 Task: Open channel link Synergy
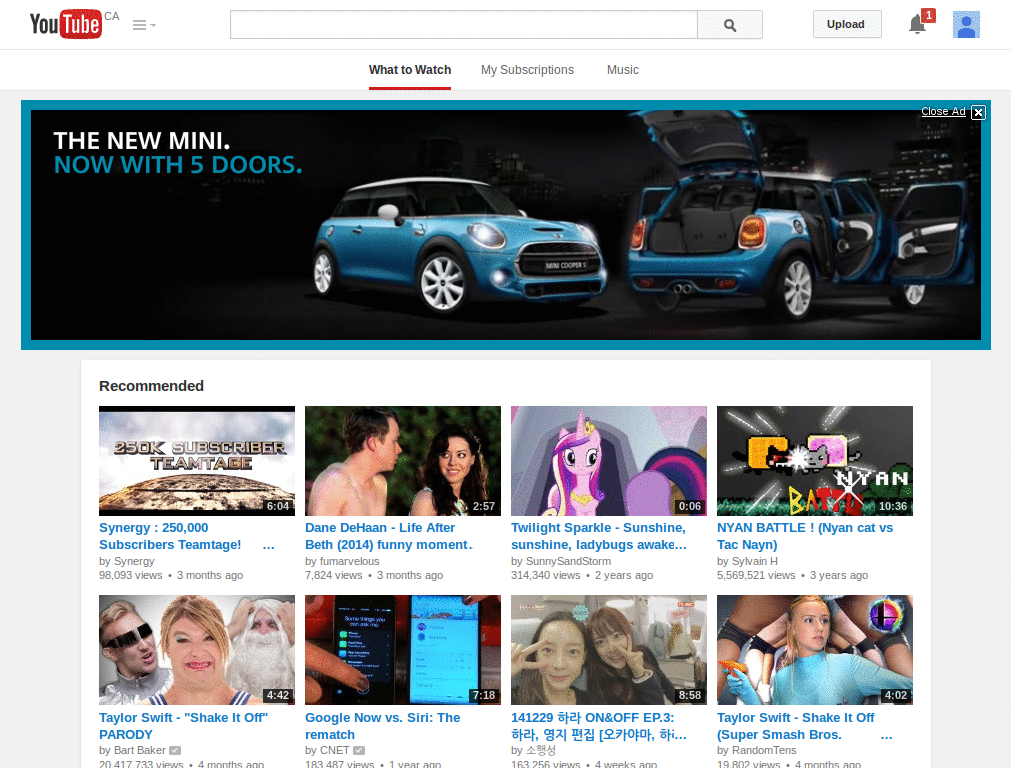(x=134, y=561)
